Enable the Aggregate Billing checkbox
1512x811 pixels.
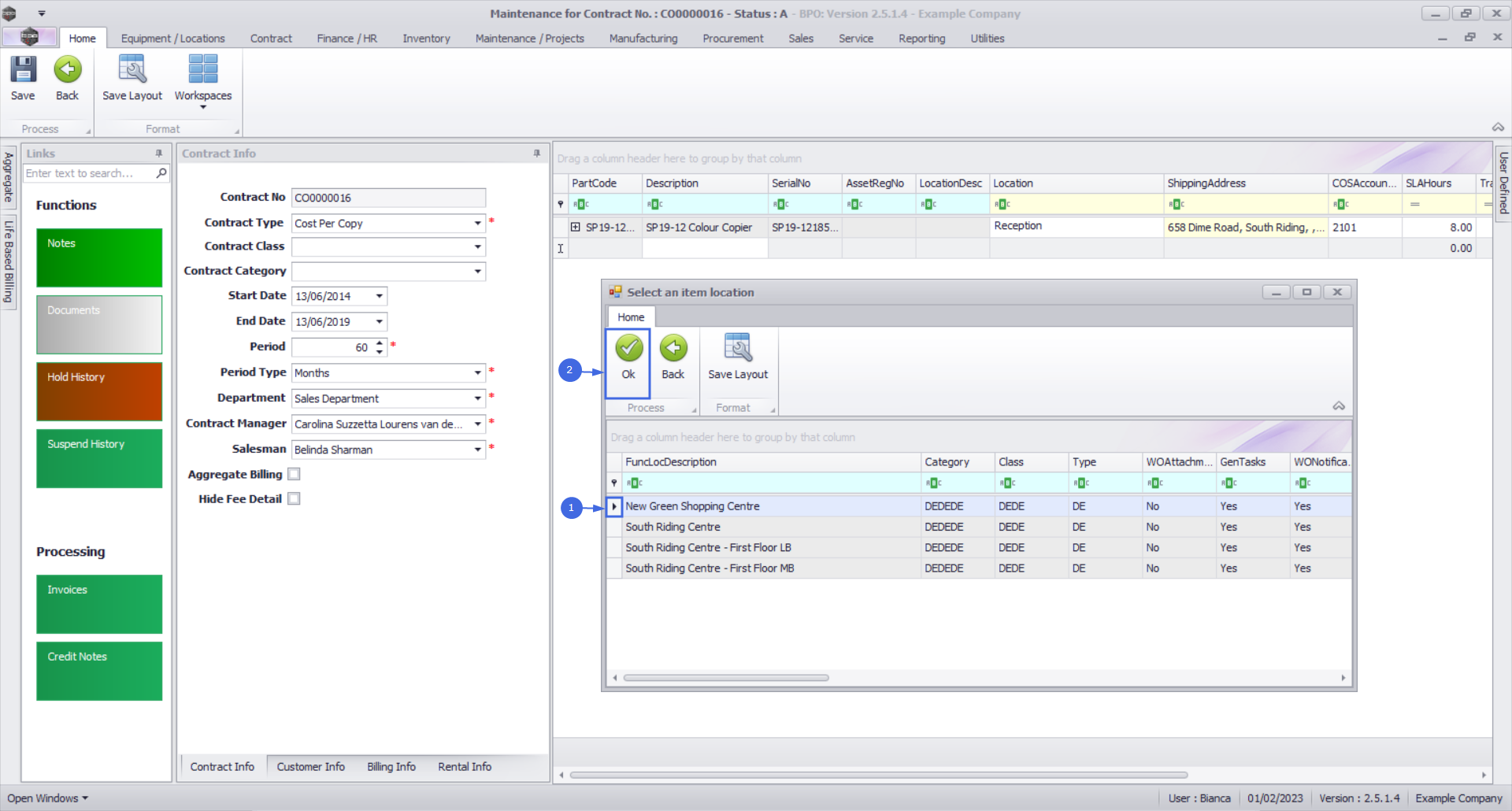(x=295, y=474)
